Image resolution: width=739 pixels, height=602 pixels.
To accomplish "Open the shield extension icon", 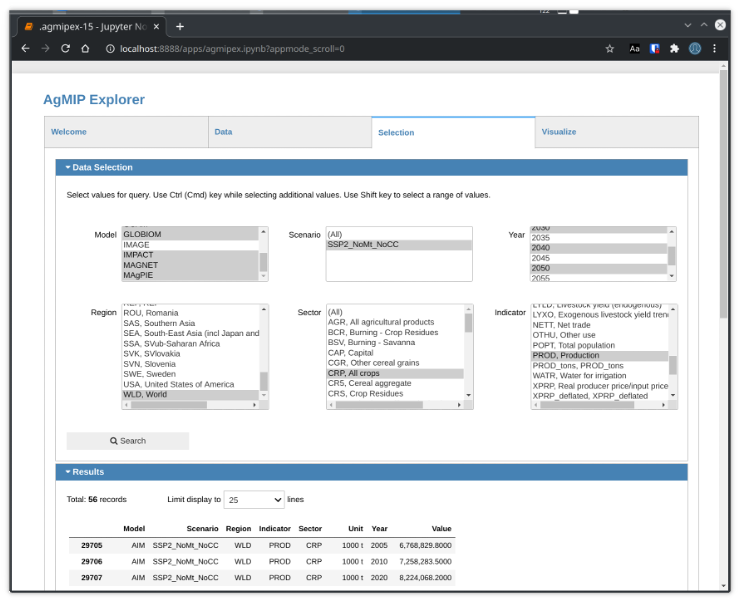I will [x=655, y=49].
